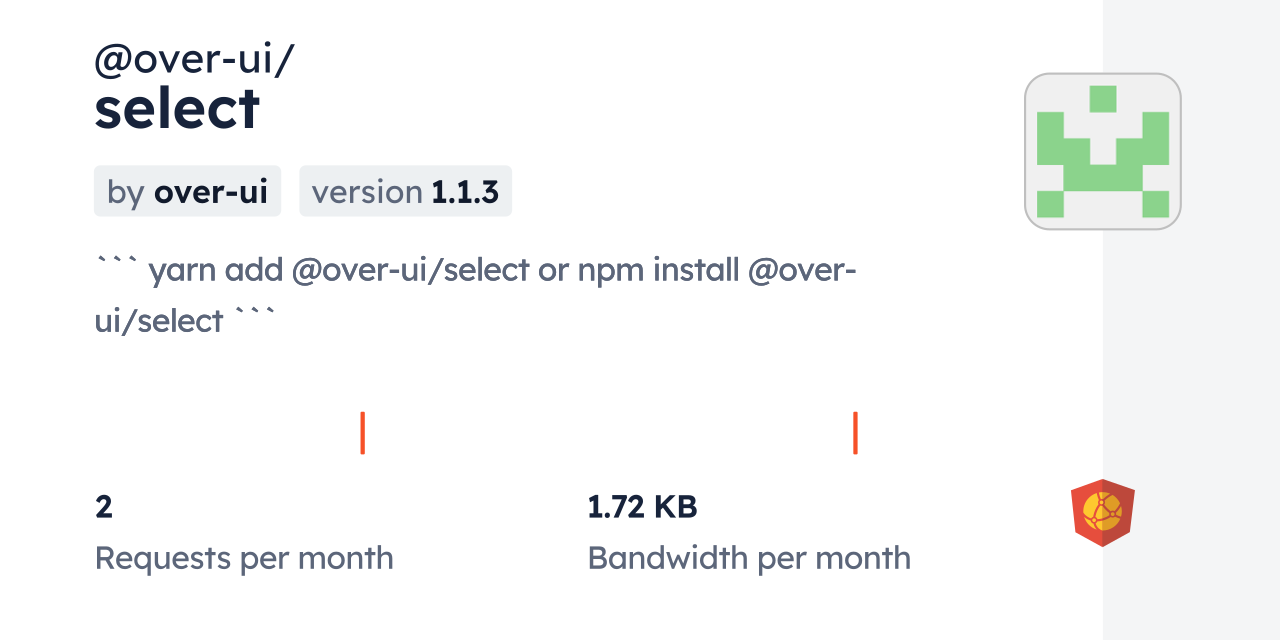This screenshot has width=1280, height=640.
Task: Click the "Bandwidth per month" label
Action: point(749,558)
